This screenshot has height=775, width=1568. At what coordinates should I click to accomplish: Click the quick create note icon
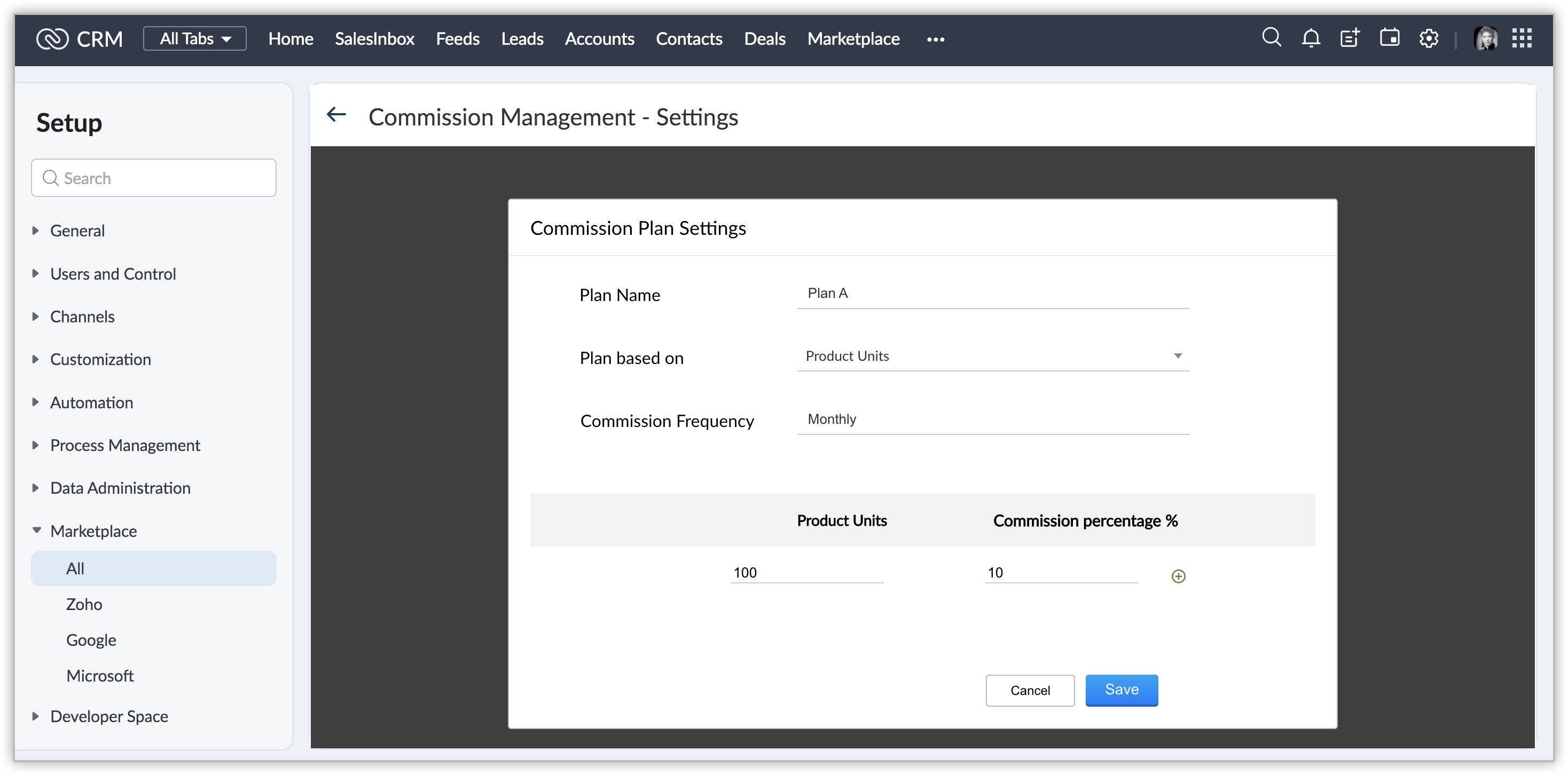coord(1350,38)
